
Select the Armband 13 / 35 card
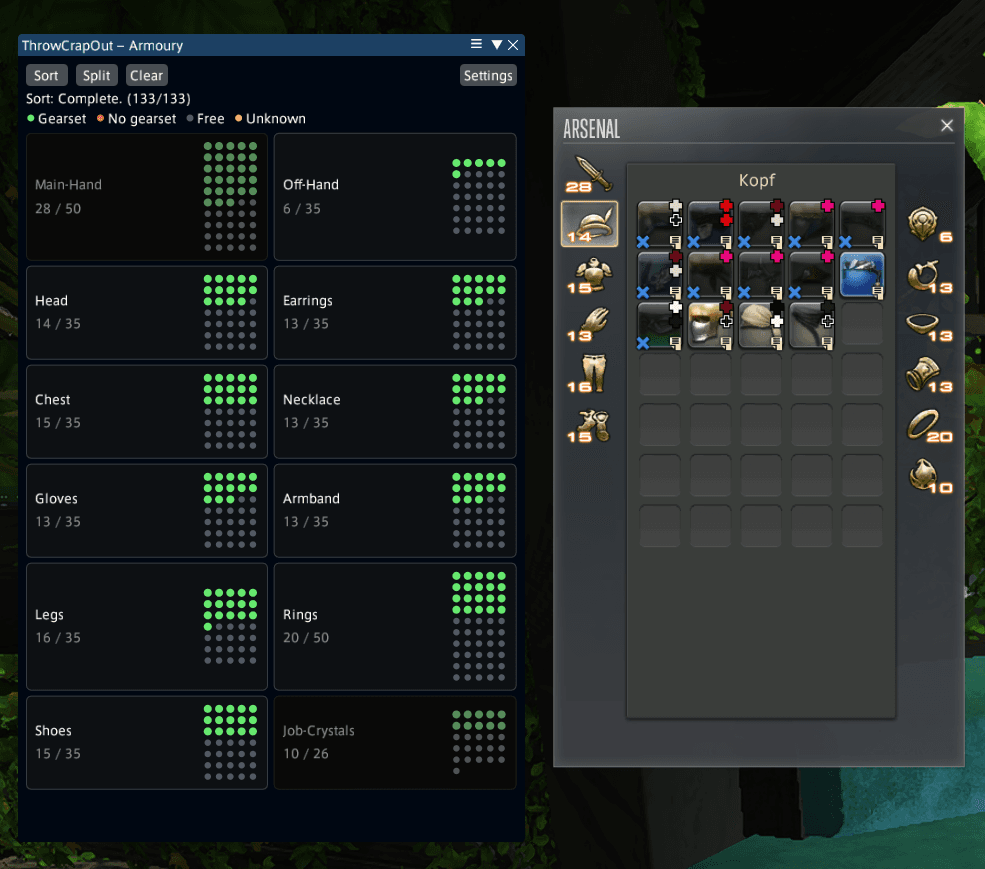(x=395, y=510)
